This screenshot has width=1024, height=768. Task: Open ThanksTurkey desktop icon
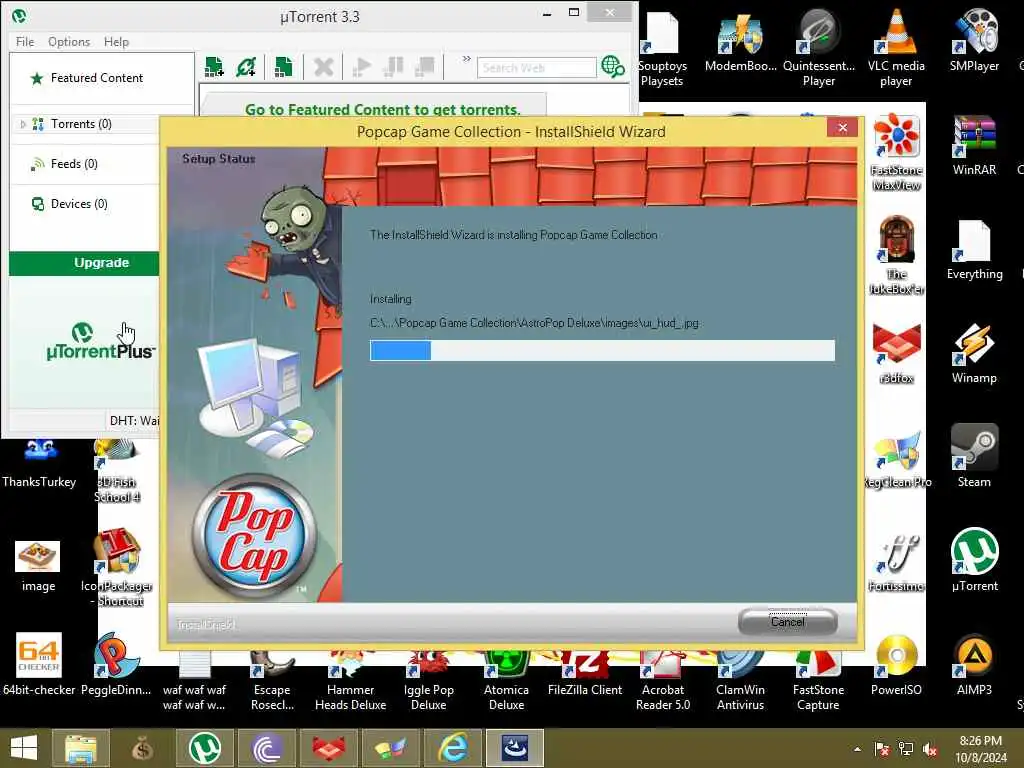coord(39,464)
